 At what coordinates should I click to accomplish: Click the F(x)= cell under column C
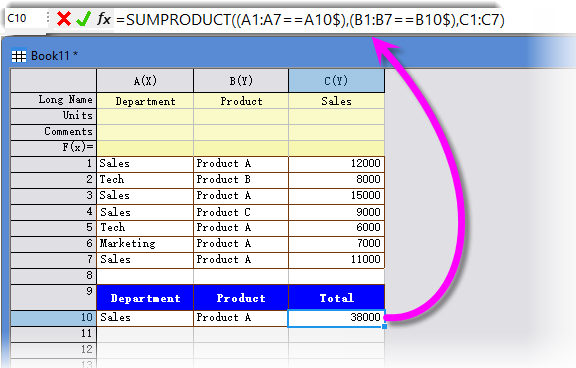pyautogui.click(x=336, y=148)
